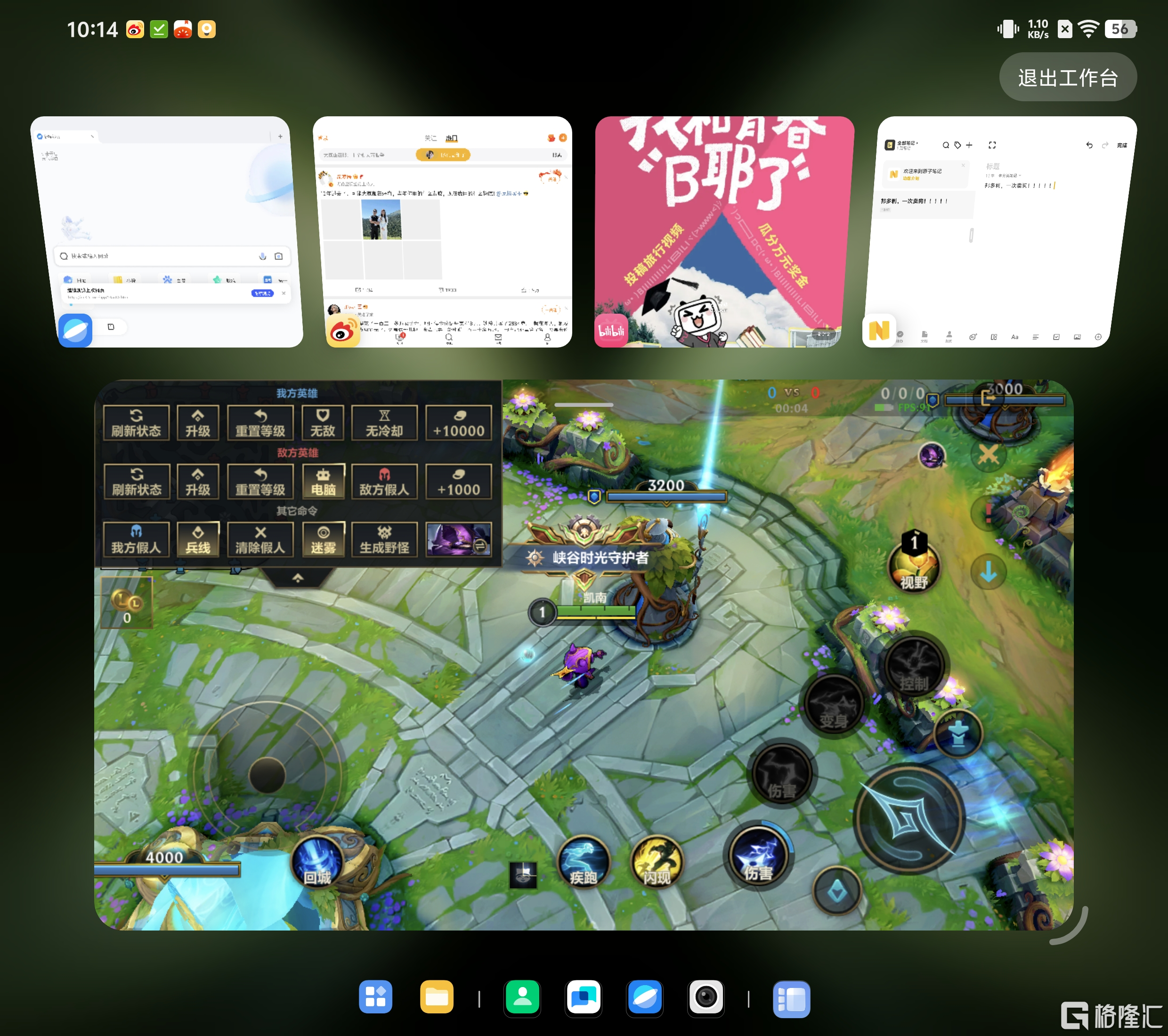Open the app grid icon in dock
The image size is (1168, 1036).
(x=375, y=997)
